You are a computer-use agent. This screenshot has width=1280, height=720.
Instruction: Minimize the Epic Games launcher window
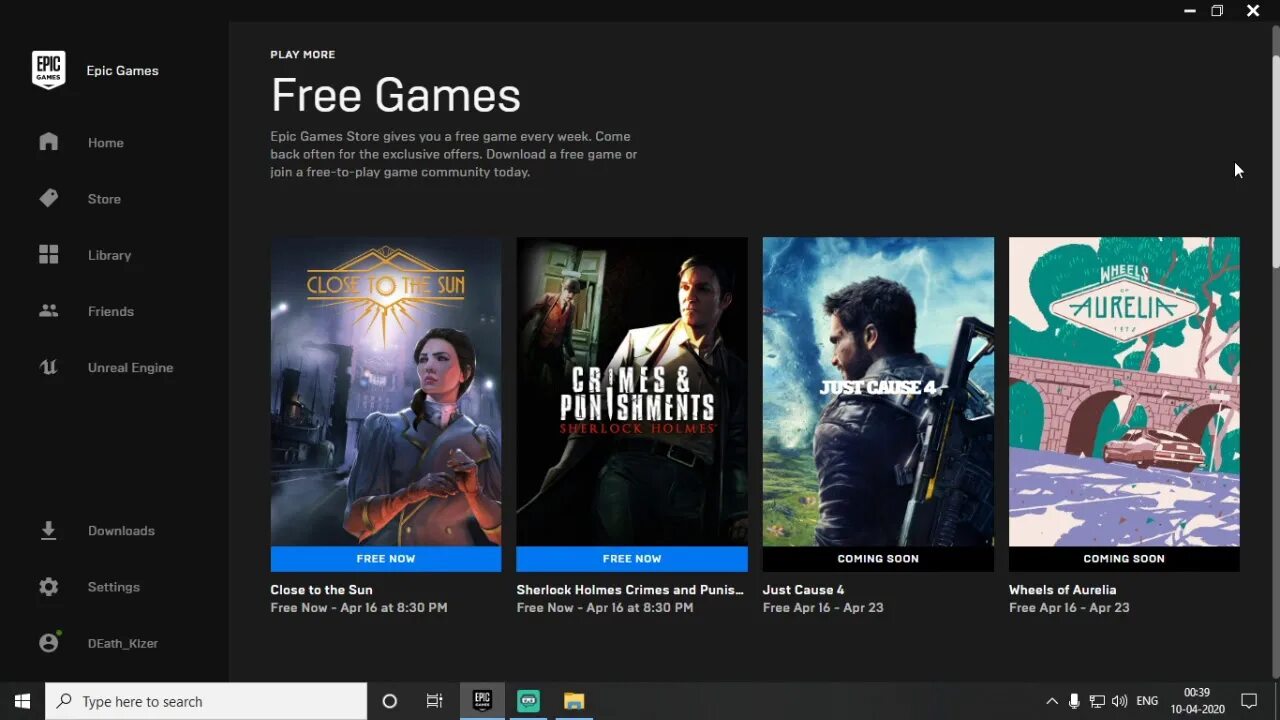click(1189, 11)
